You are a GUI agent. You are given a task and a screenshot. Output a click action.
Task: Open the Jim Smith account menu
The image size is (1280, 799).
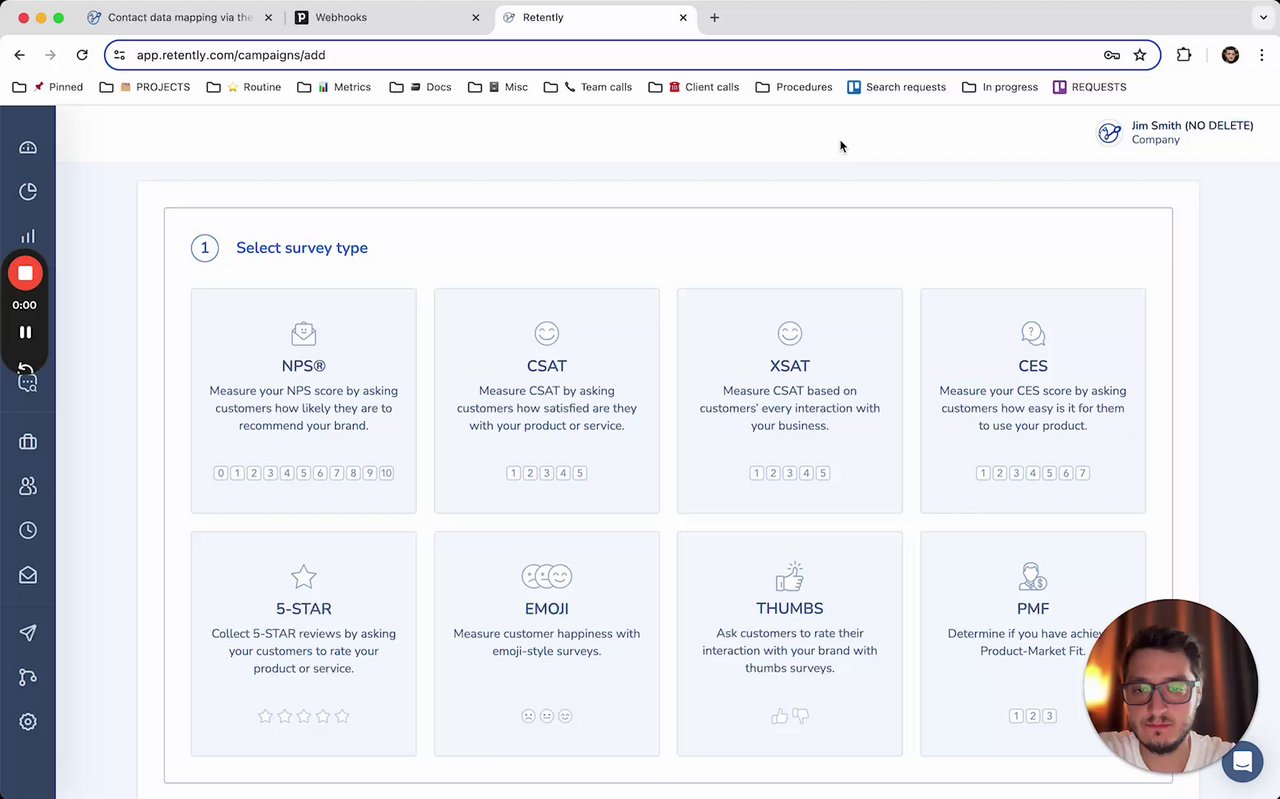tap(1176, 133)
